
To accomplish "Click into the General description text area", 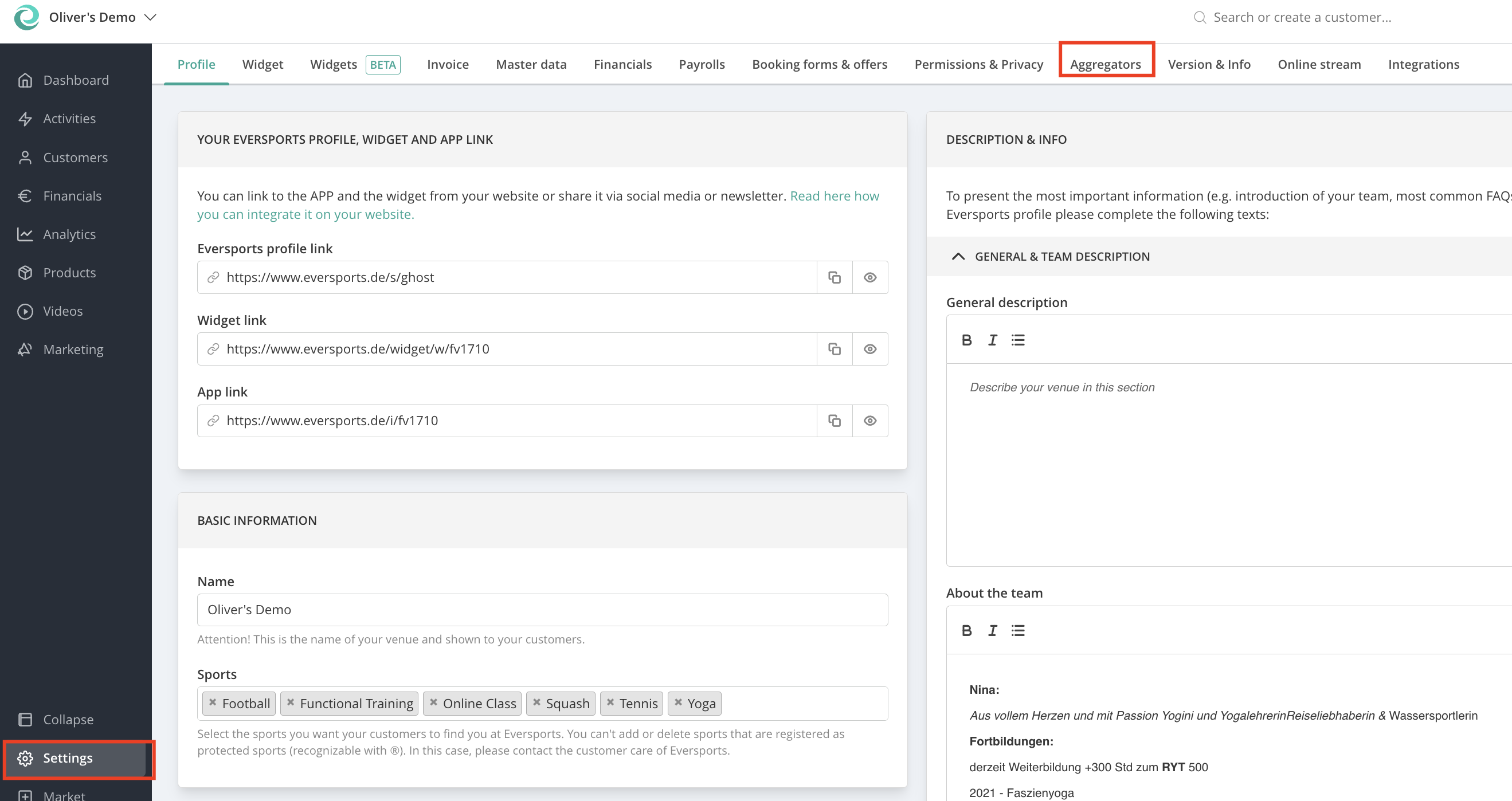I will pyautogui.click(x=1229, y=464).
